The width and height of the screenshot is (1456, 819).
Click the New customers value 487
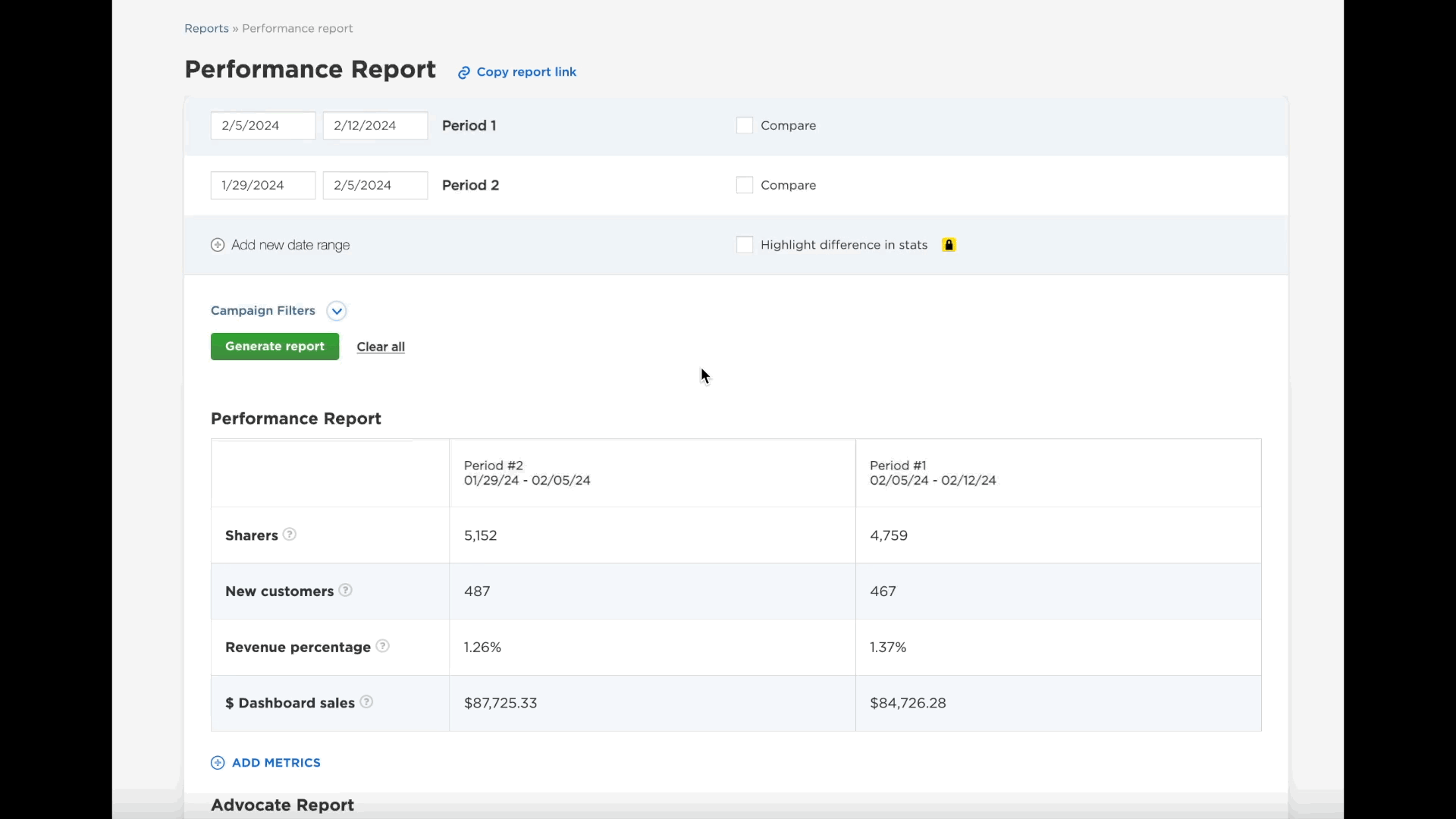[477, 591]
